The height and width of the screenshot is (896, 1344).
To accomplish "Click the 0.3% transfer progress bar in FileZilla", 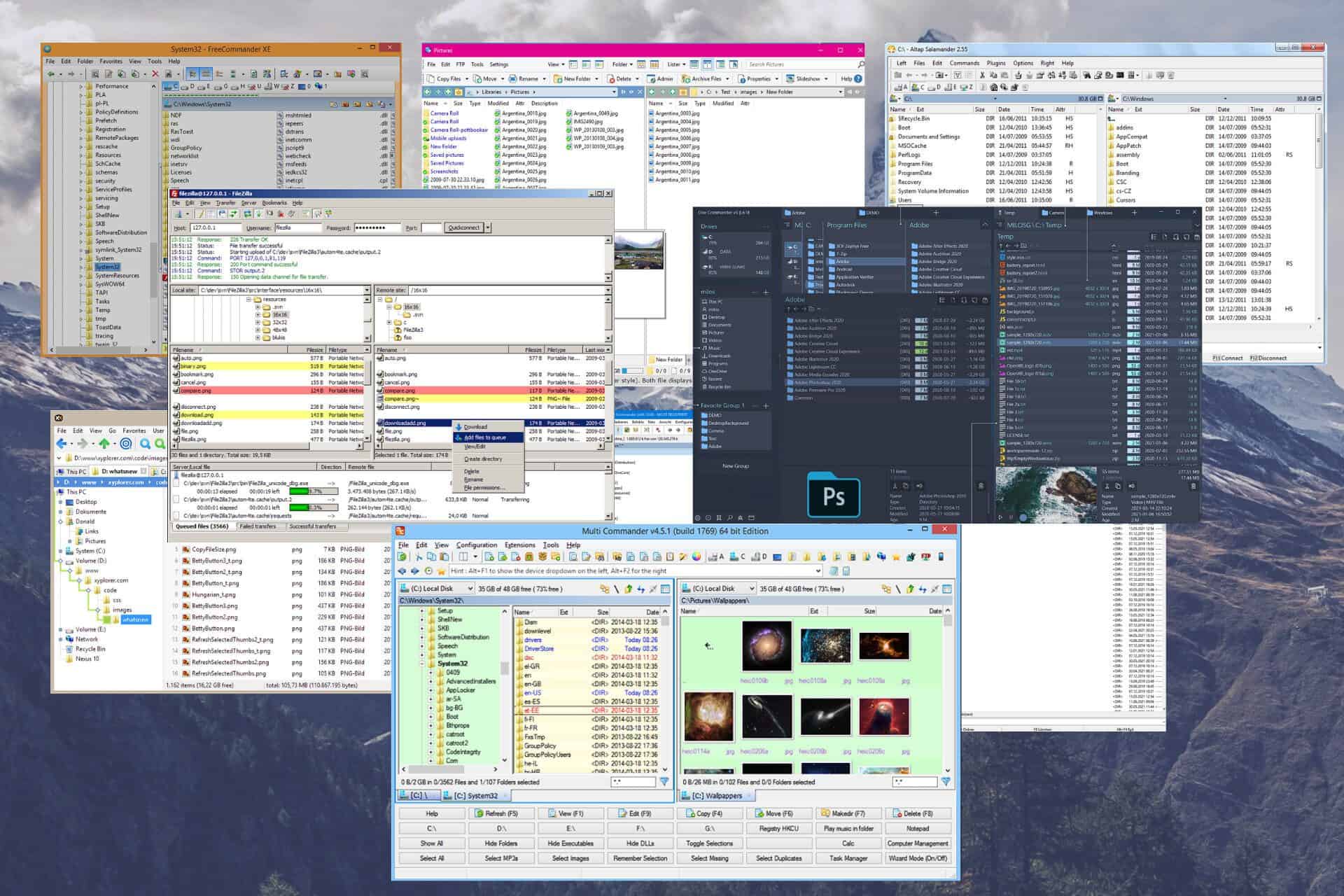I will click(x=314, y=507).
